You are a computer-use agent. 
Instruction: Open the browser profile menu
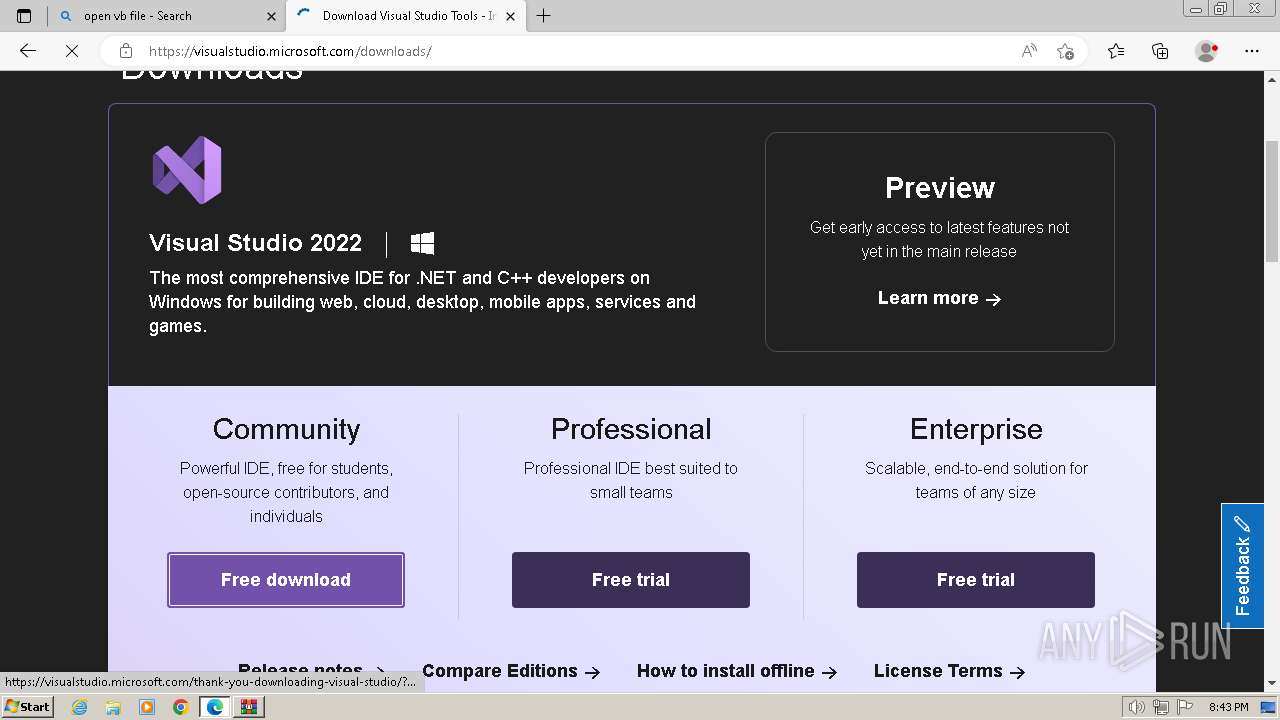(1207, 51)
